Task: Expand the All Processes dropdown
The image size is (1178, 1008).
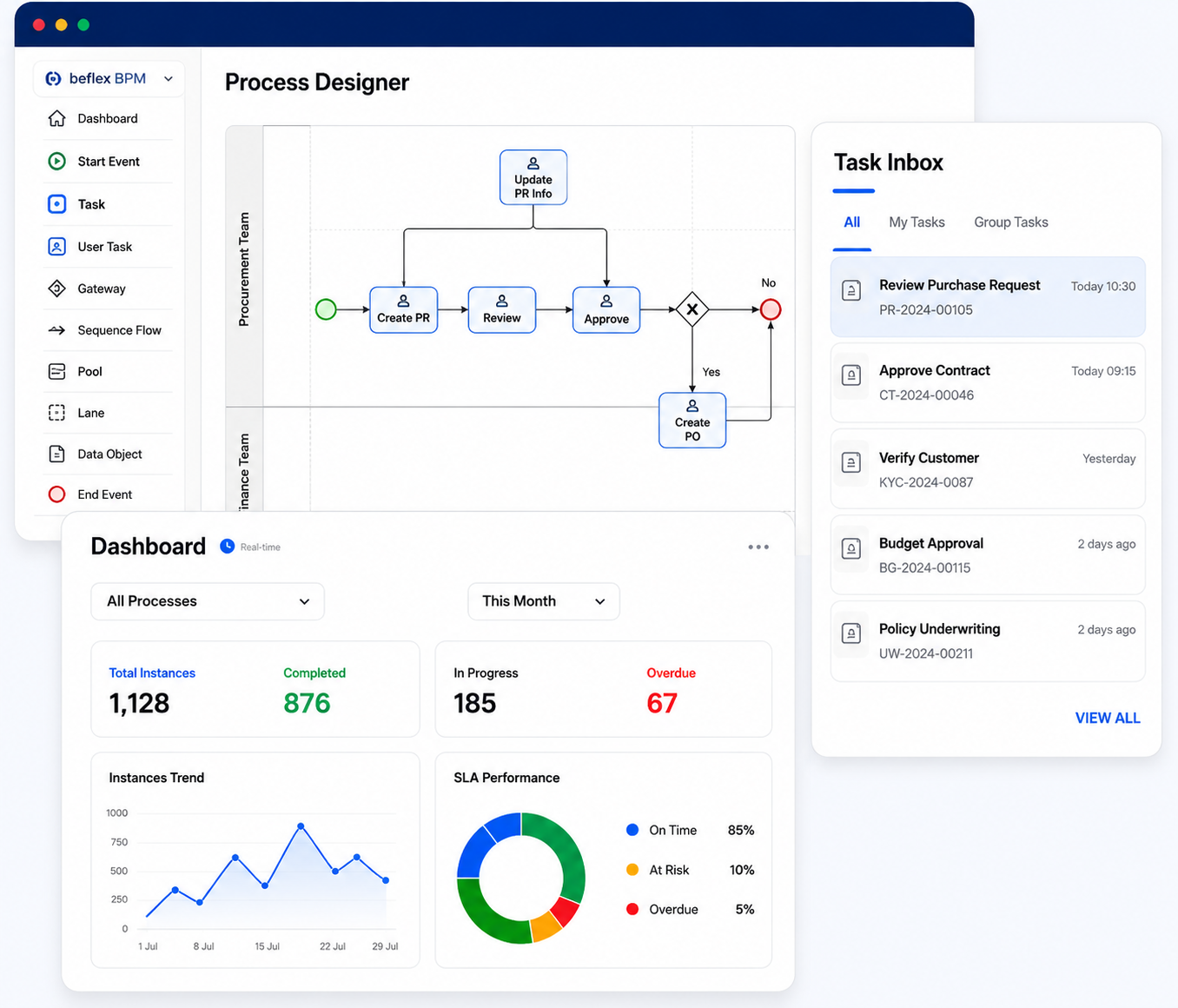Action: (x=208, y=601)
